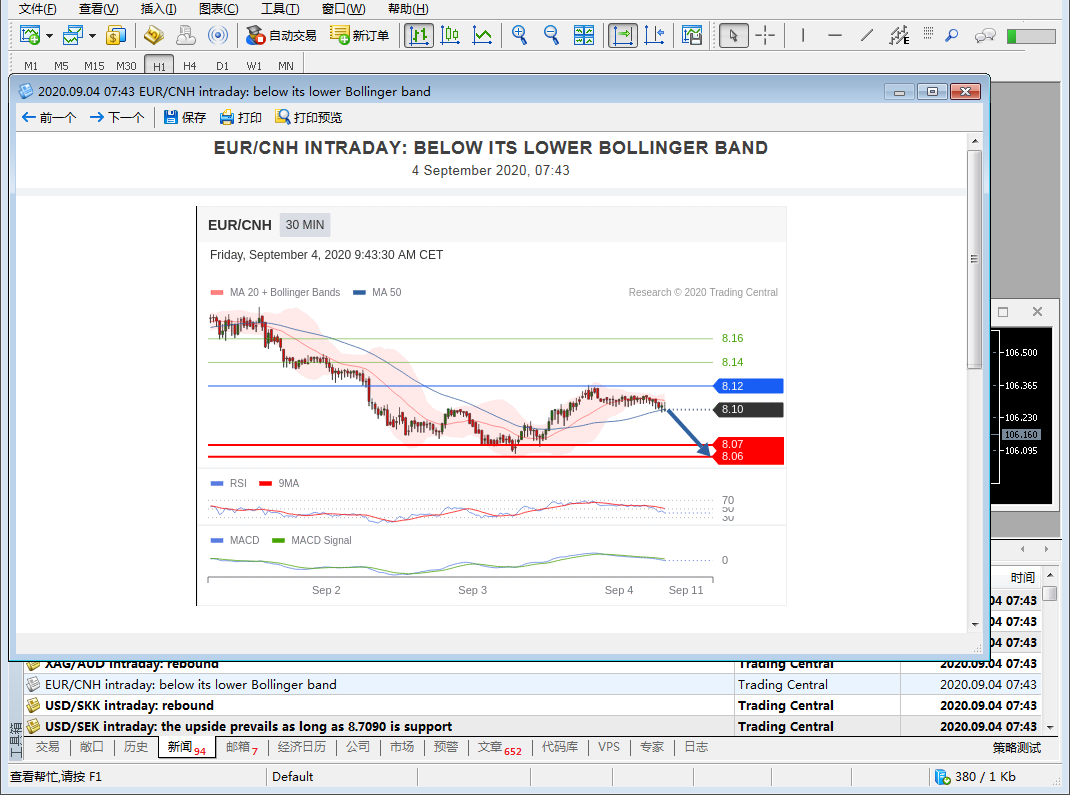The height and width of the screenshot is (795, 1070).
Task: Switch to 日志 terminal tab
Action: 696,747
